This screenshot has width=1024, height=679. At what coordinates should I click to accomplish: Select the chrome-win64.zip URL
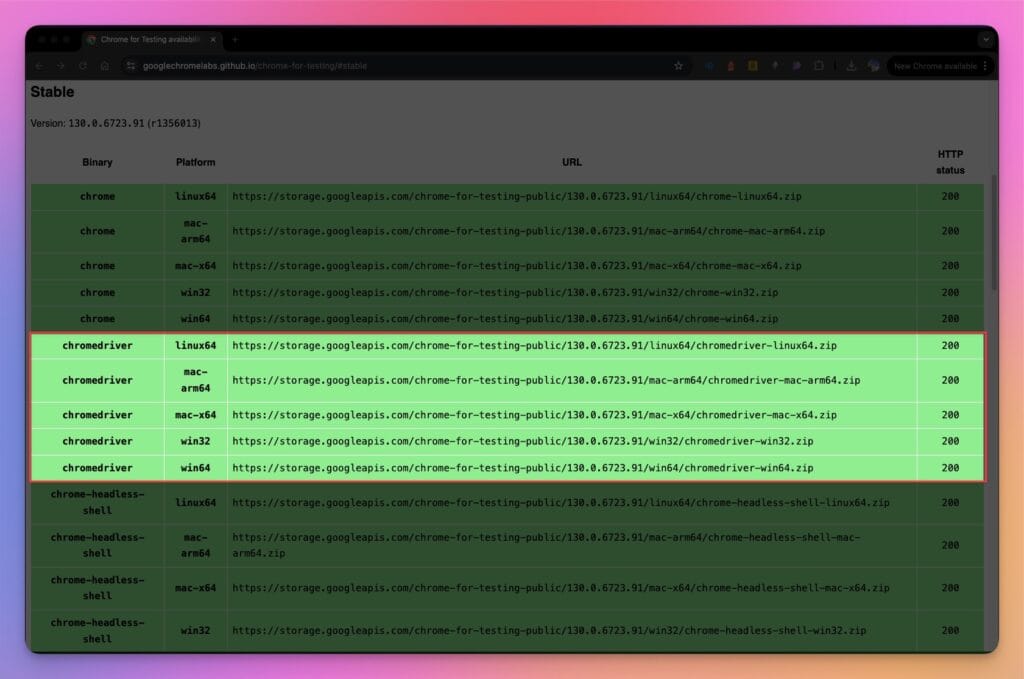[x=505, y=319]
